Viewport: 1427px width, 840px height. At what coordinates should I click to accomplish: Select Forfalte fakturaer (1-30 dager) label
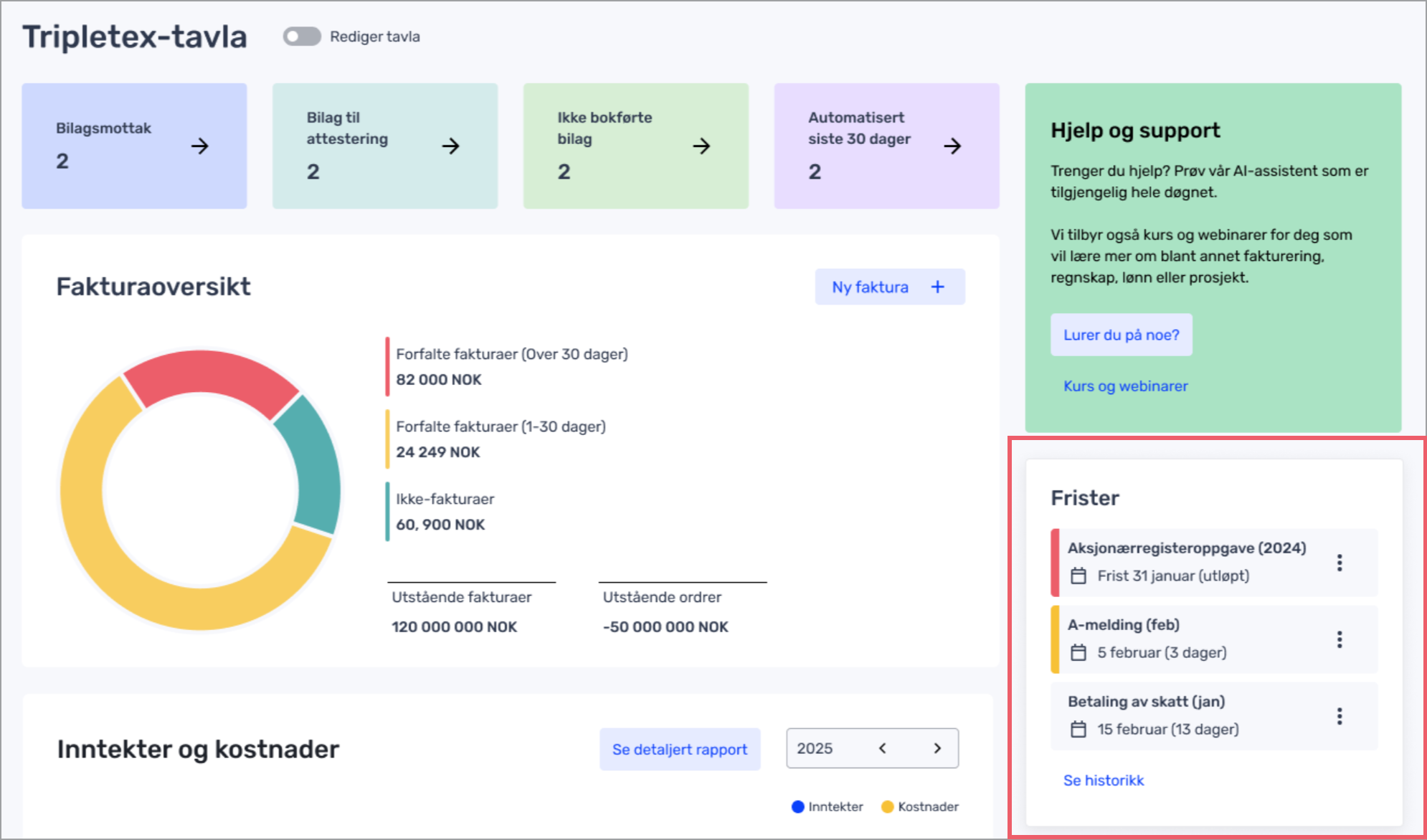coord(501,426)
